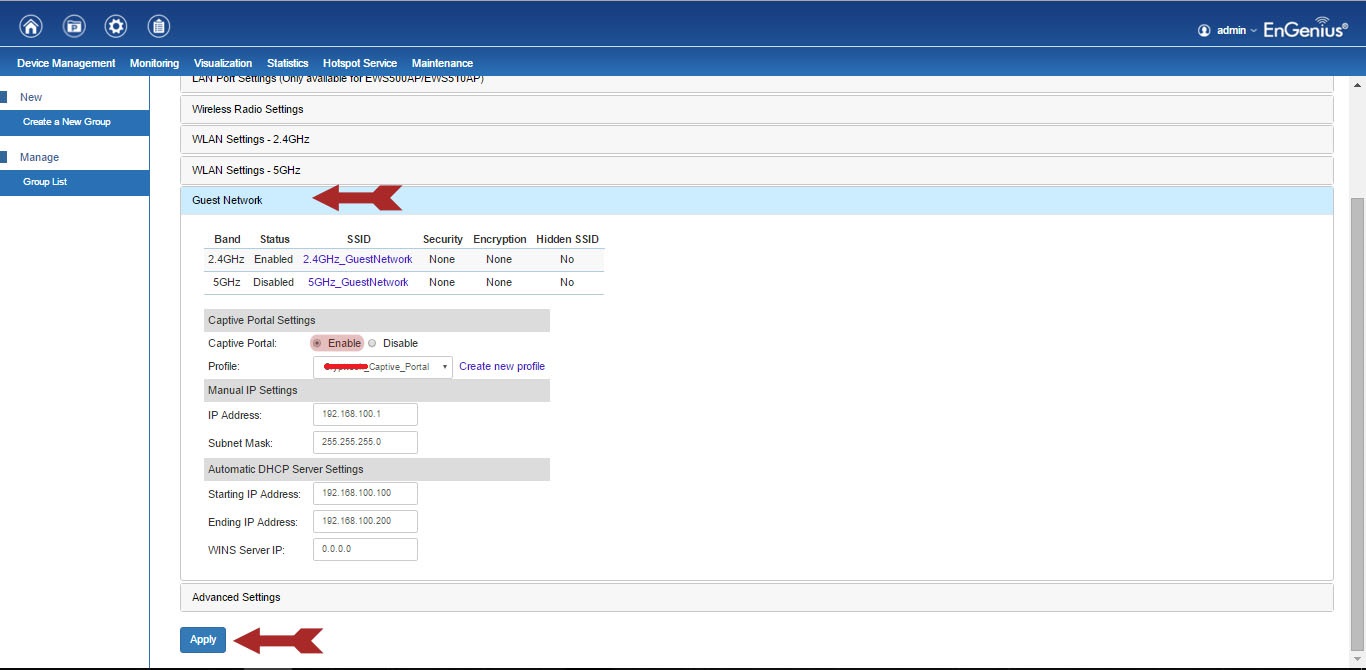Click the Apply button
Image resolution: width=1366 pixels, height=670 pixels.
(x=203, y=639)
